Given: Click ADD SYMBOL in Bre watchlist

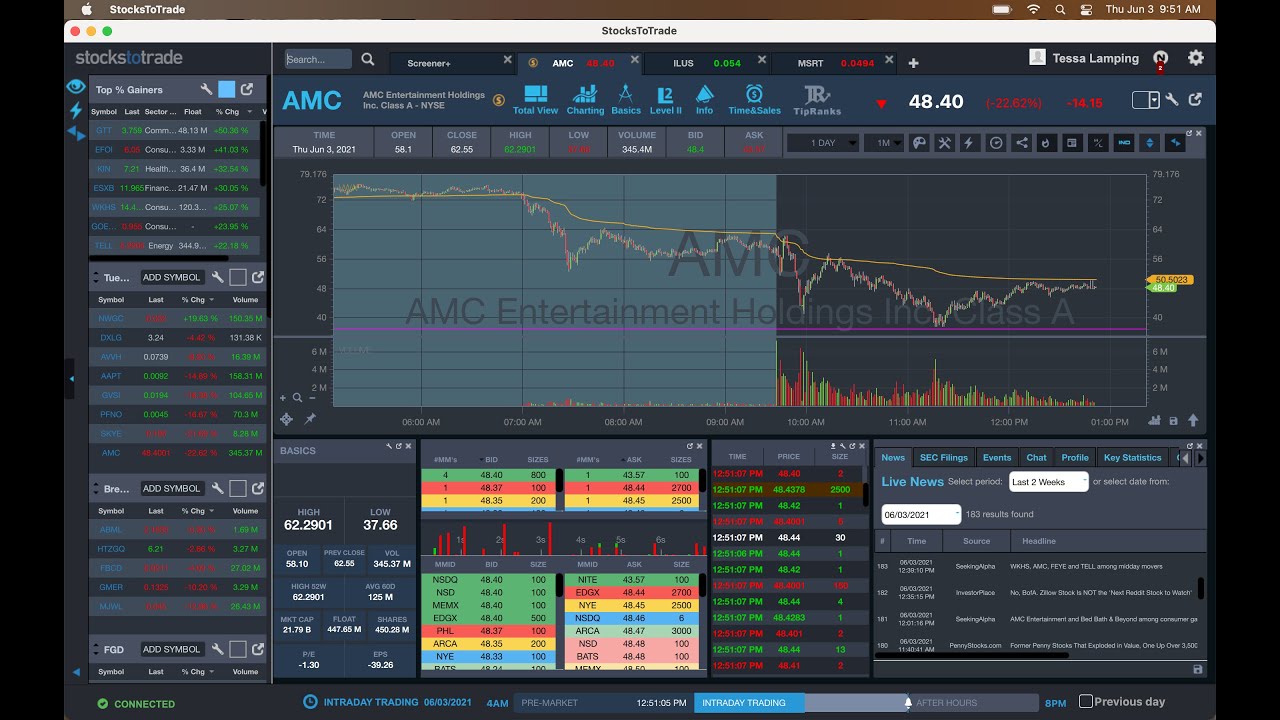Looking at the screenshot, I should click(x=172, y=488).
